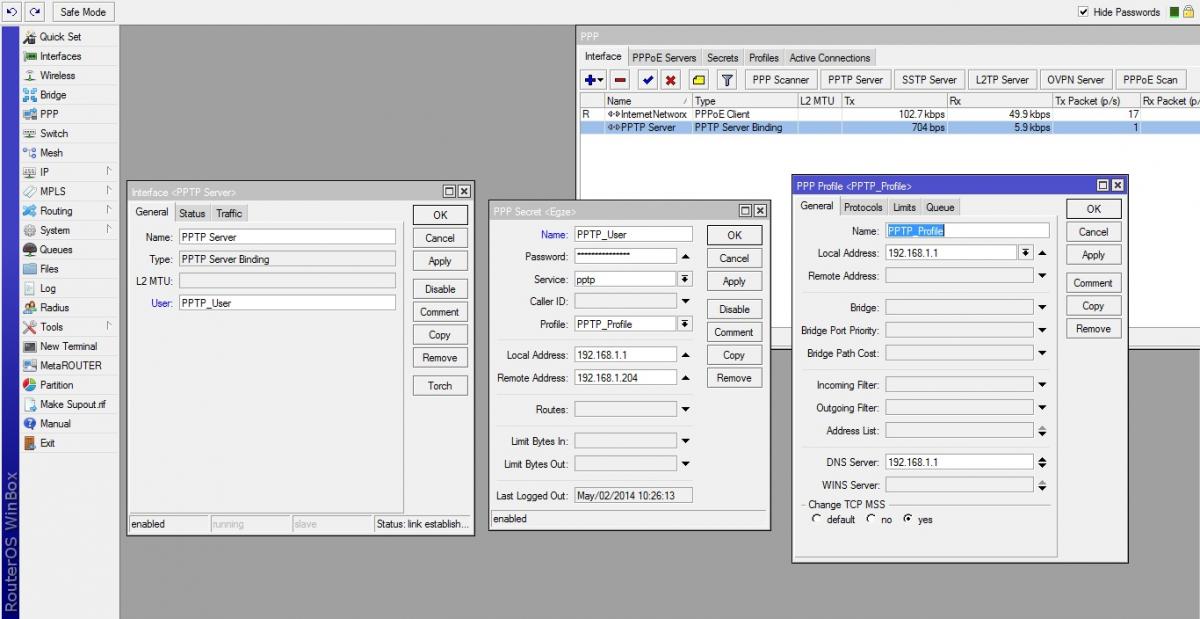This screenshot has height=619, width=1200.
Task: Click the Remote Address field in PPP Secret
Action: point(624,378)
